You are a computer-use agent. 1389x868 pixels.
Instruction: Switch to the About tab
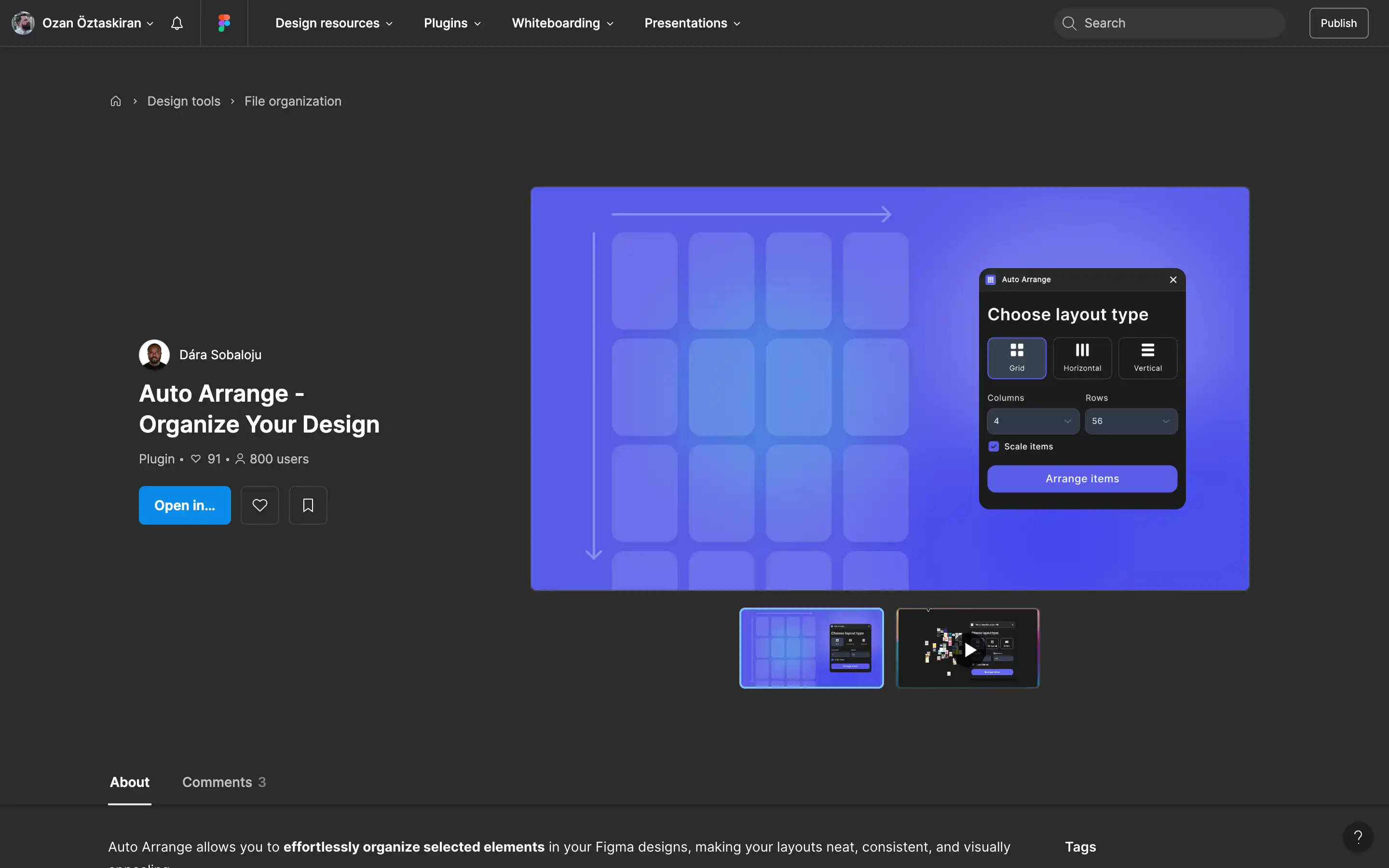[130, 783]
